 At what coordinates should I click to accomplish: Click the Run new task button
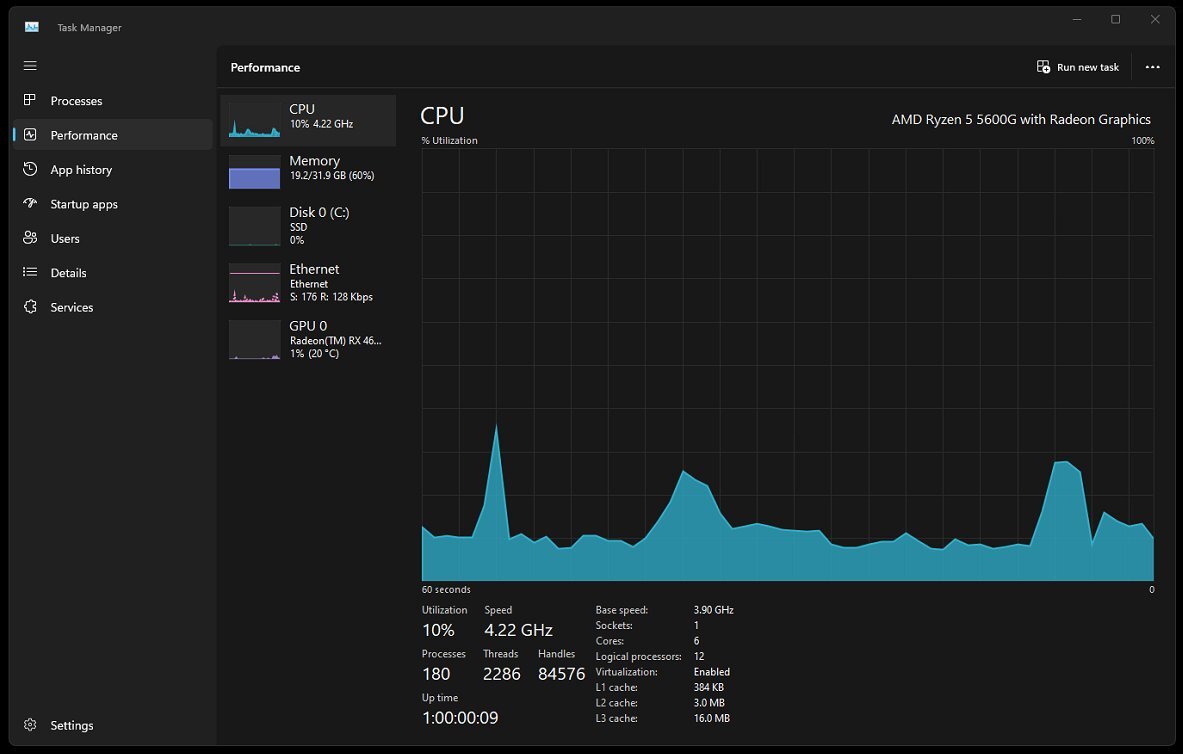1077,67
